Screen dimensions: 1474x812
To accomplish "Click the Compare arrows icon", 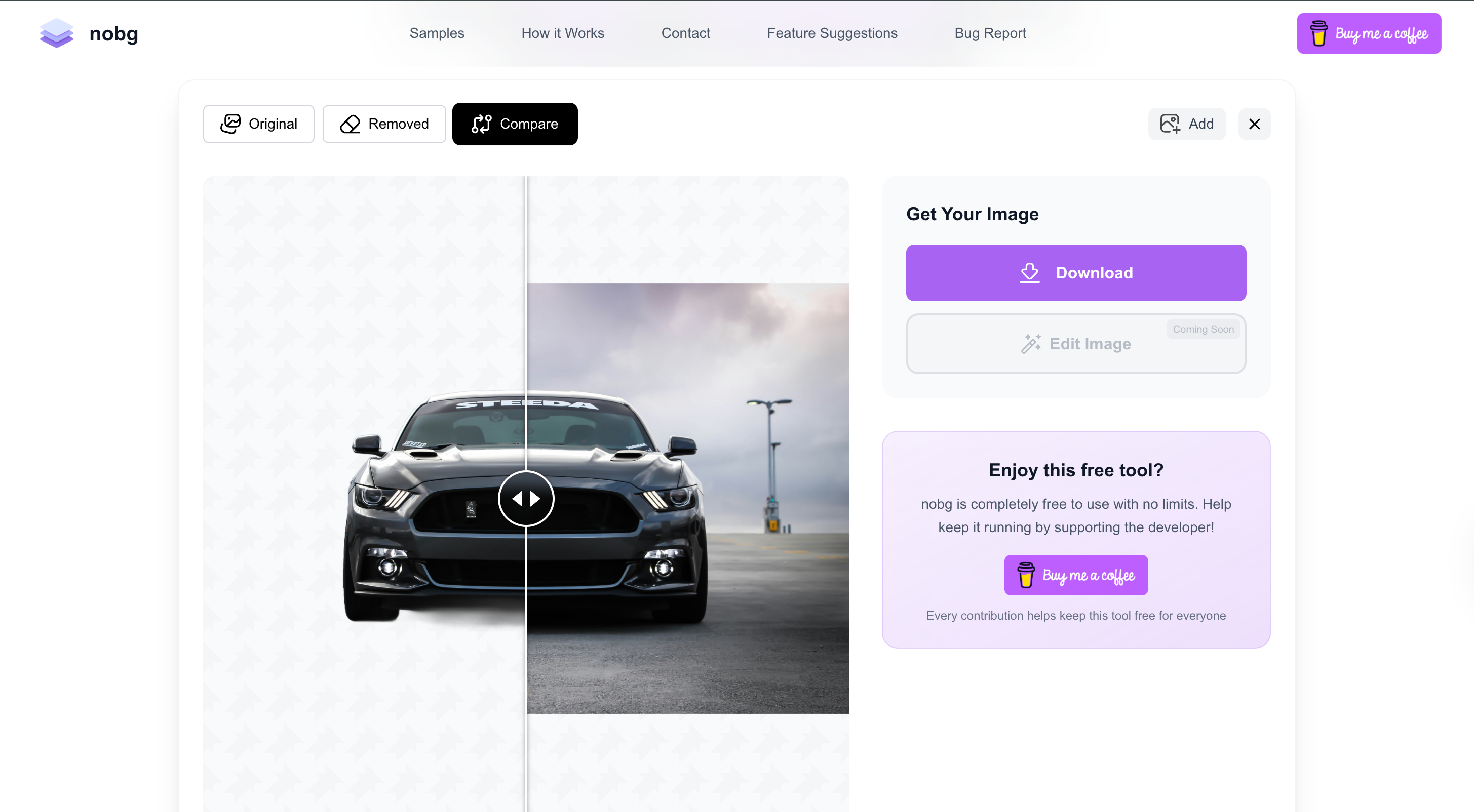I will pos(481,124).
